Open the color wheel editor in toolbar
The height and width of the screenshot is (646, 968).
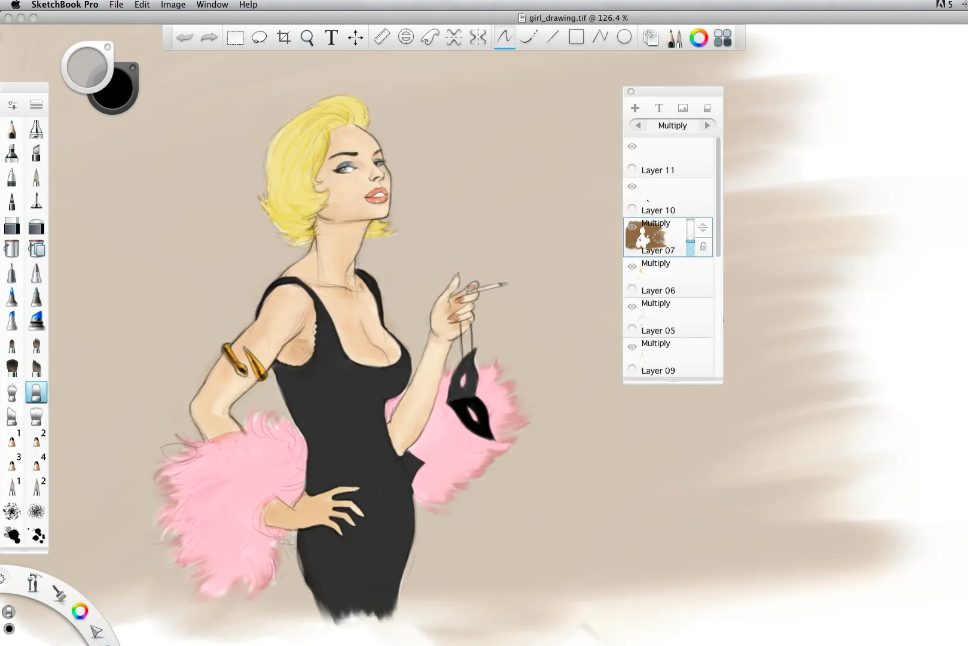click(x=699, y=38)
